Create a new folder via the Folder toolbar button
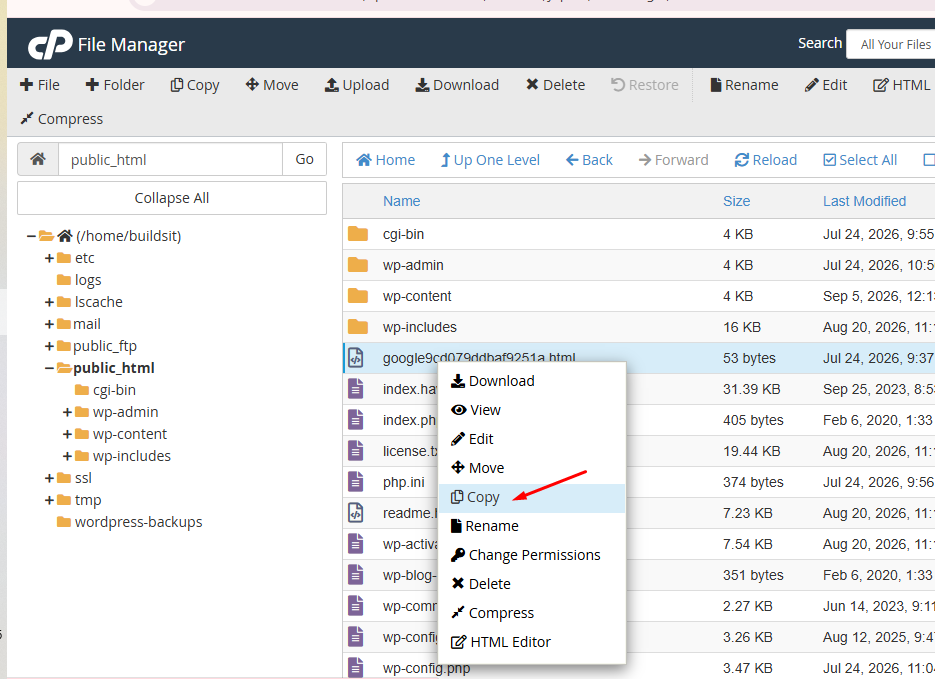The height and width of the screenshot is (679, 935). coord(115,85)
